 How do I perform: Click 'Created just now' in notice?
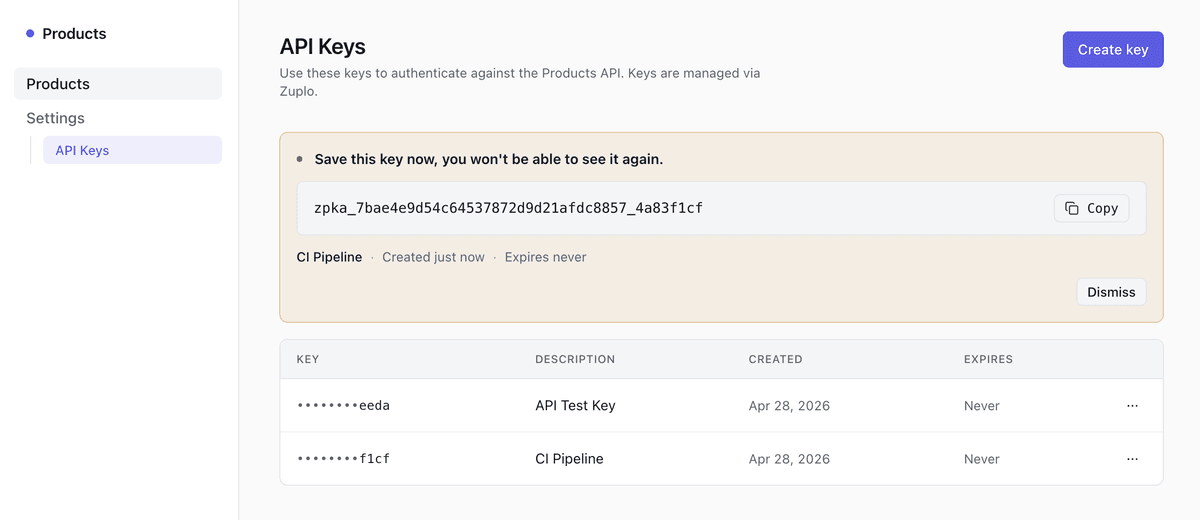[x=433, y=257]
